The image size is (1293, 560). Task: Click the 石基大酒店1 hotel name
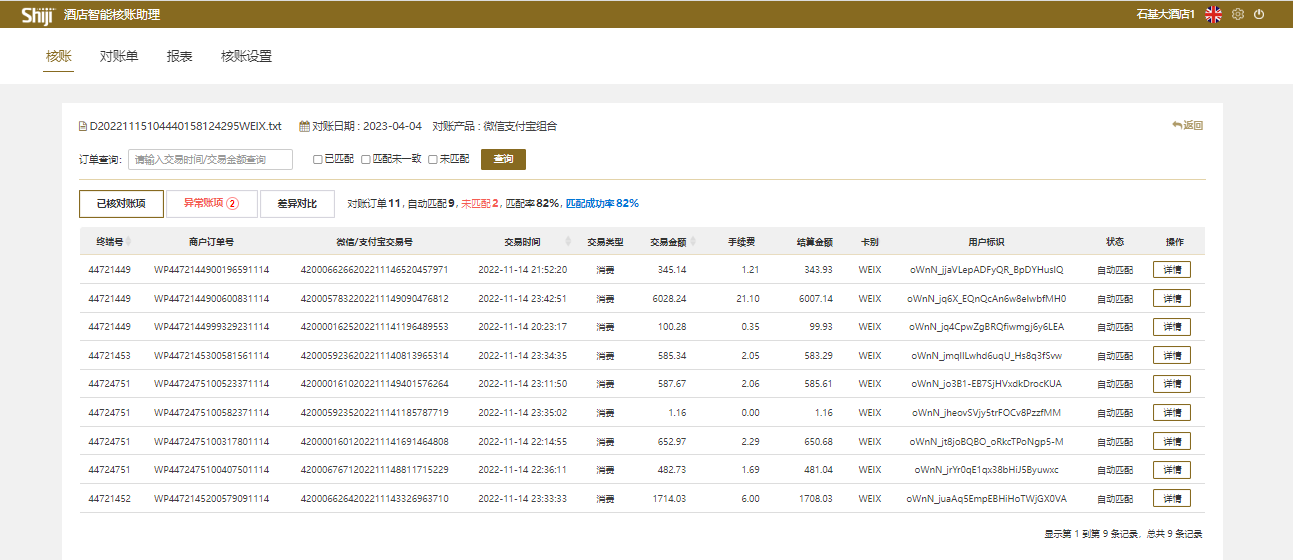coord(1166,14)
